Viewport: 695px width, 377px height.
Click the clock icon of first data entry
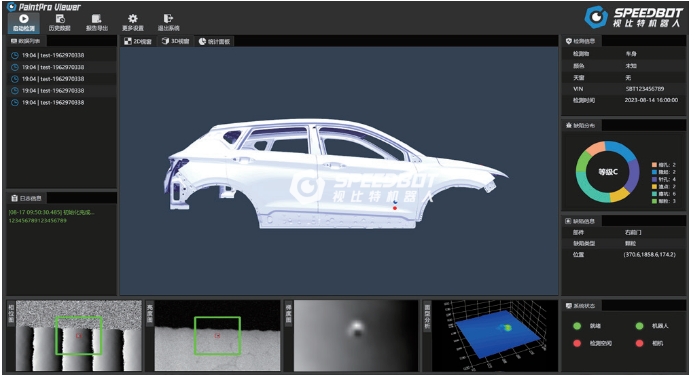[15, 55]
